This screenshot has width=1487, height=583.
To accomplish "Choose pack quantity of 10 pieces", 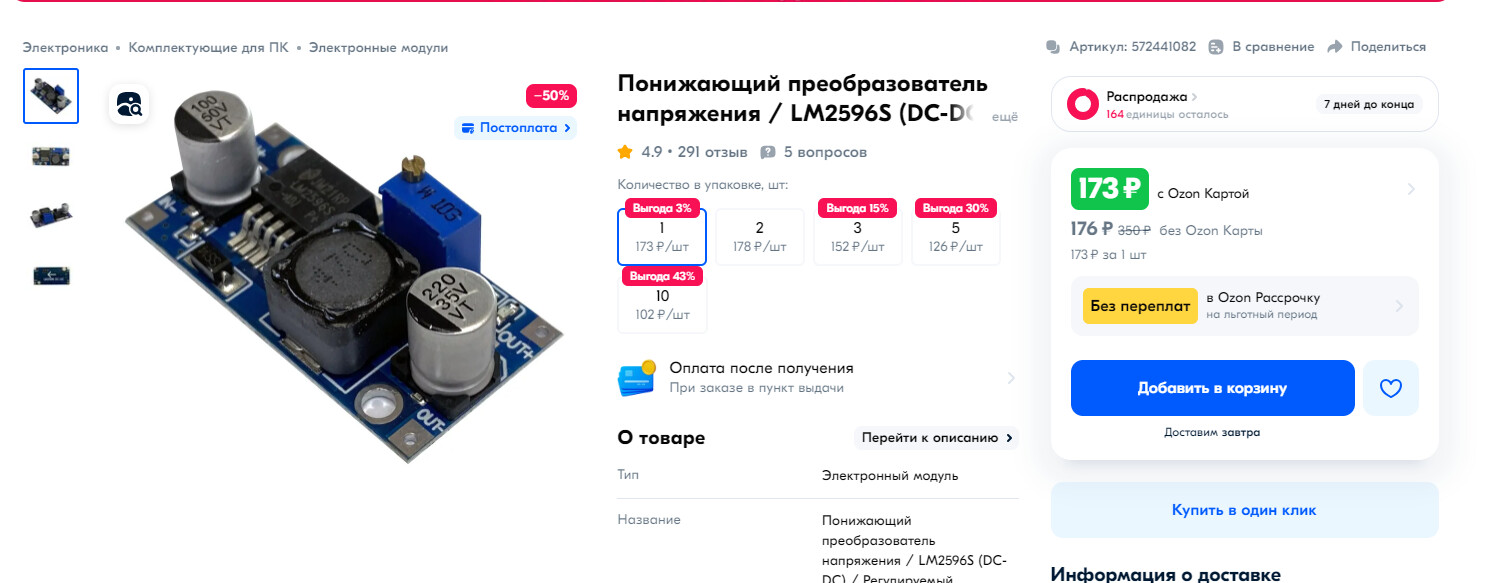I will [662, 305].
